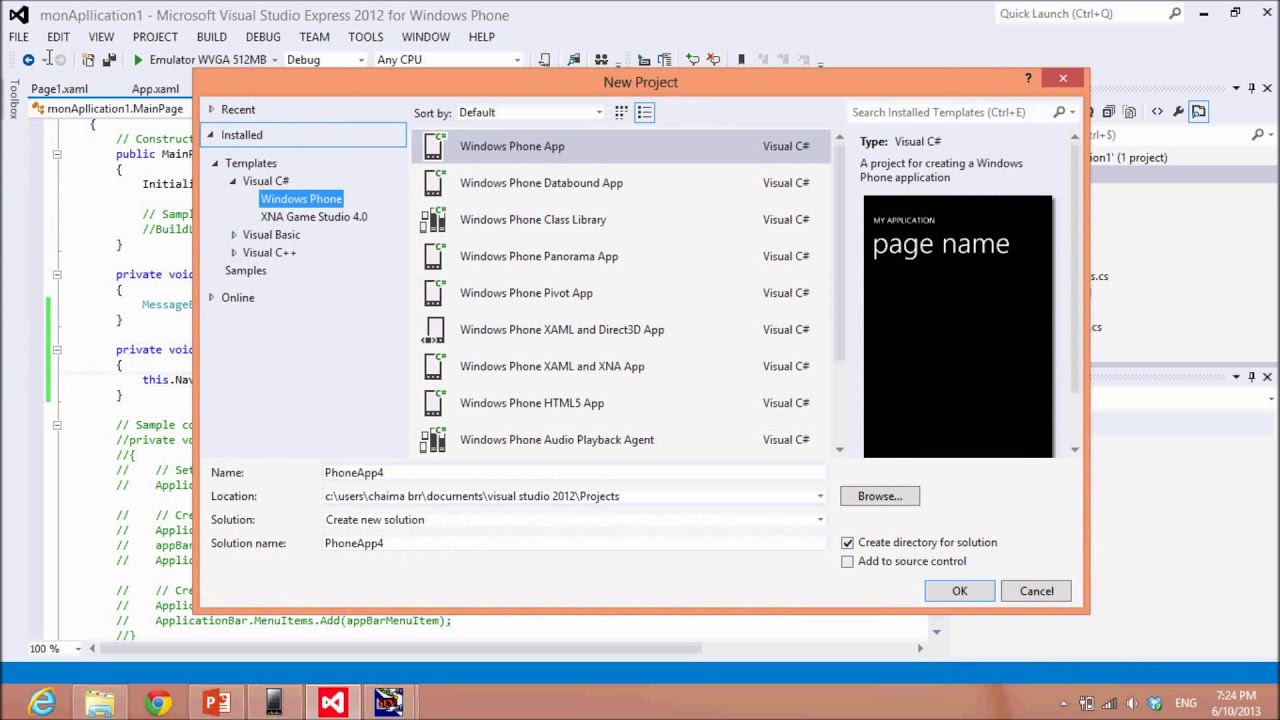Expand the Visual C++ tree node
Viewport: 1280px width, 720px height.
point(234,253)
